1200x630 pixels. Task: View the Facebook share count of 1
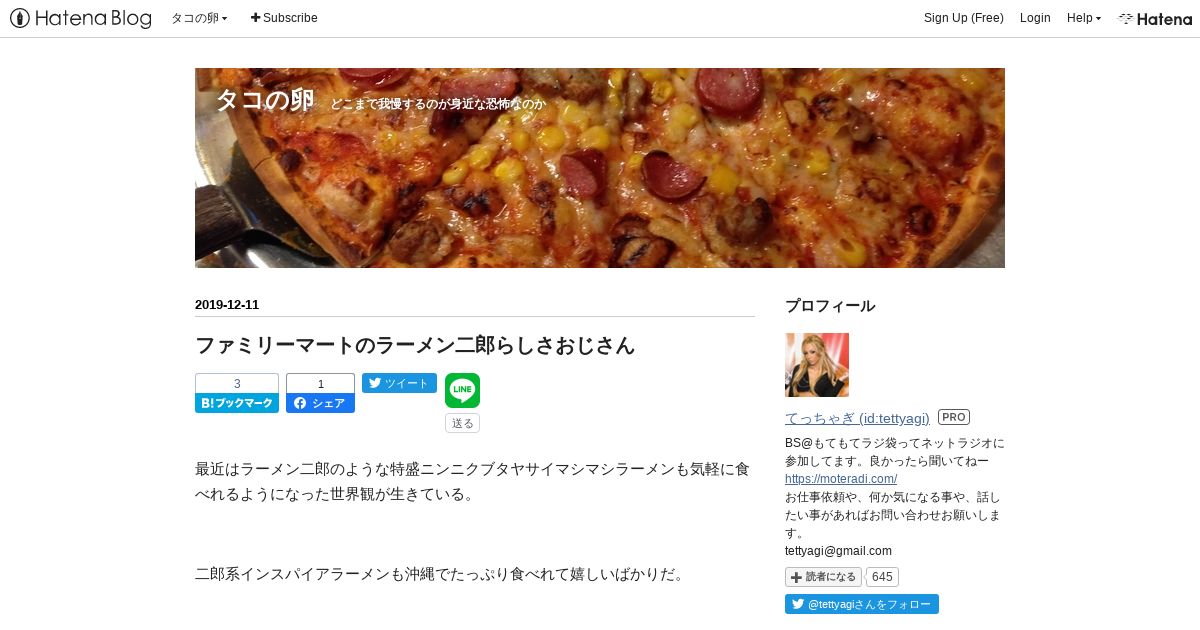click(320, 383)
